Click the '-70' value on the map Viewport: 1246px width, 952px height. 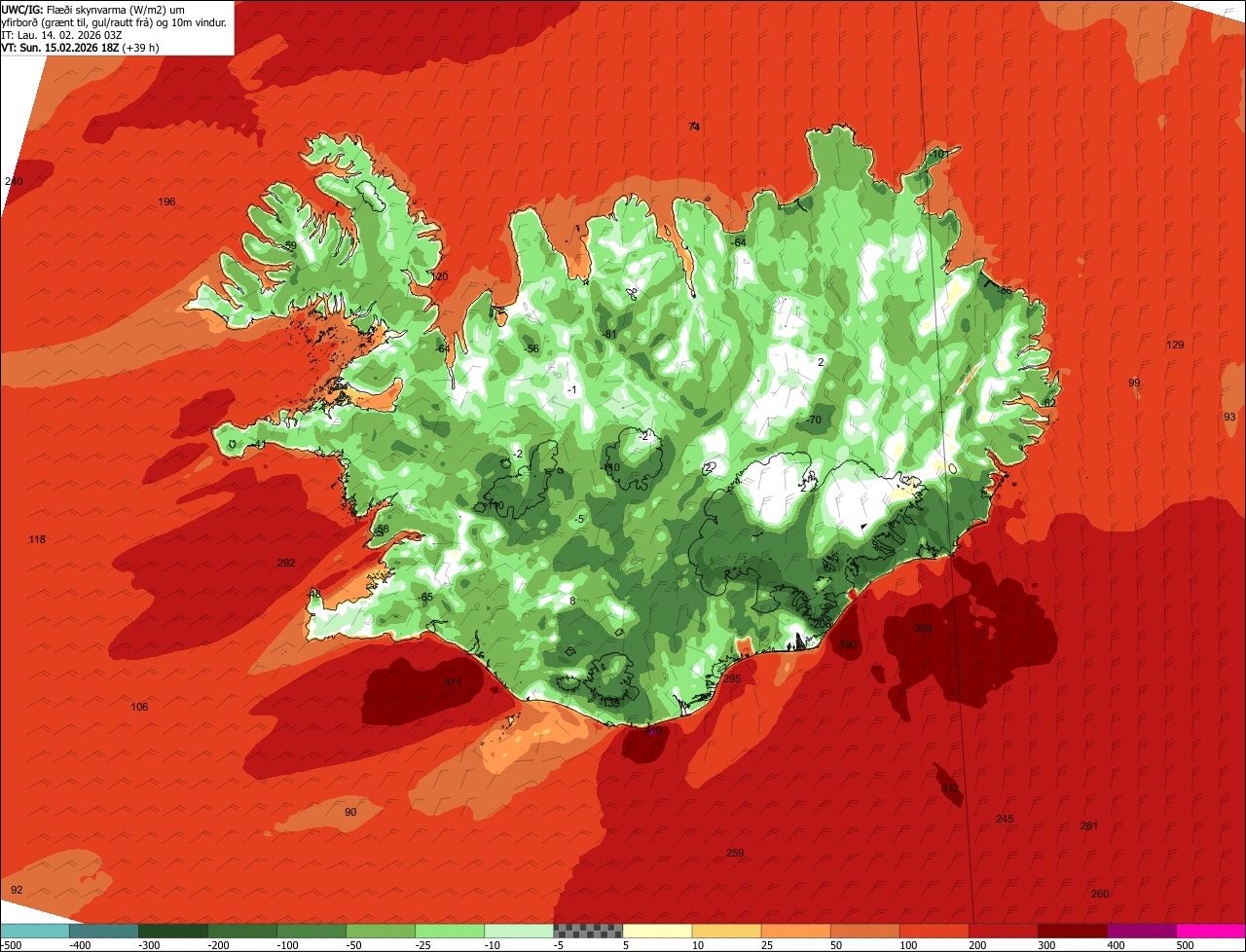[813, 420]
